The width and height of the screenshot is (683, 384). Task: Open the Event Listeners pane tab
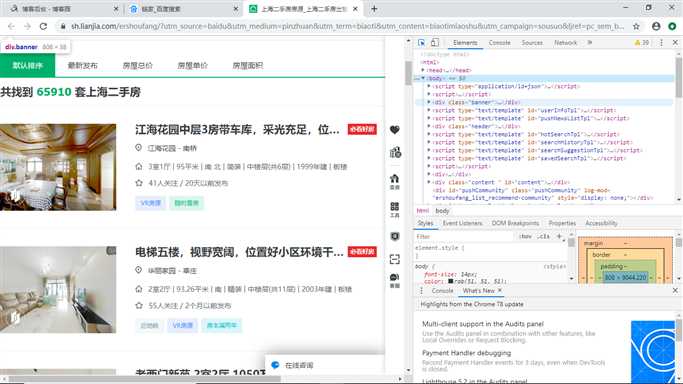coord(462,223)
